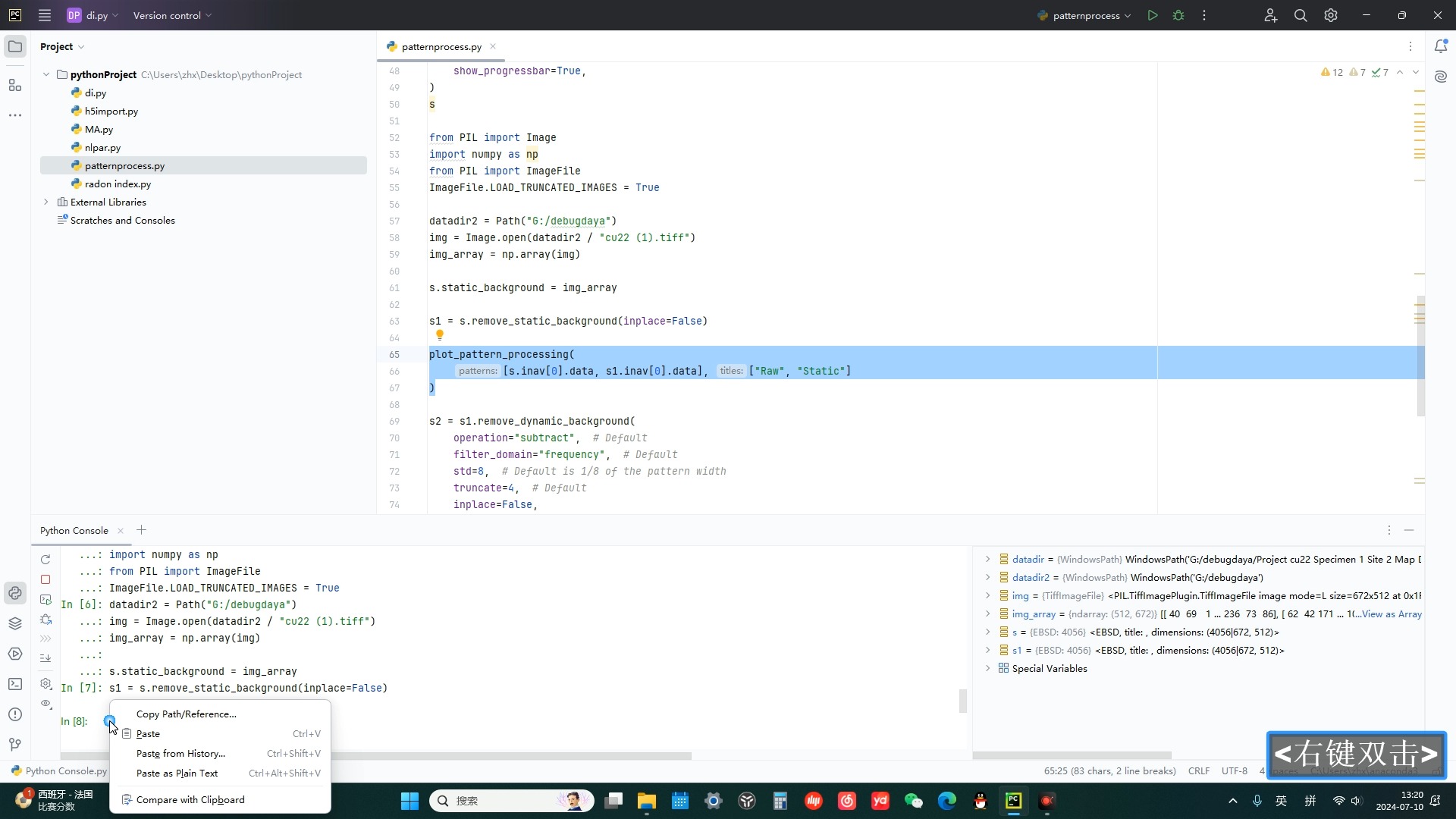The height and width of the screenshot is (819, 1456).
Task: Expand the s1 EBSD variable
Action: point(987,650)
